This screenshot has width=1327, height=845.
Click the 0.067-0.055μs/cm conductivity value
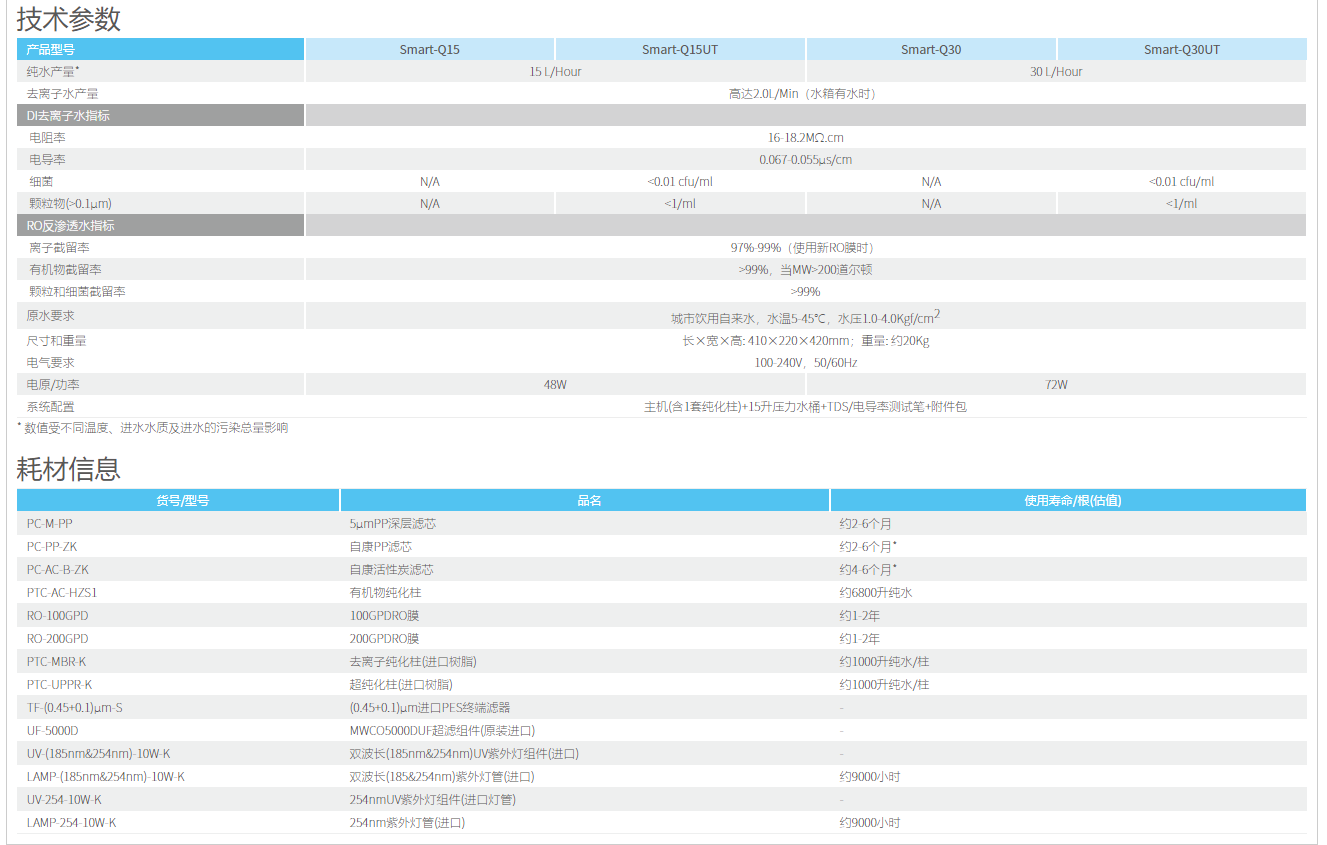tap(805, 160)
